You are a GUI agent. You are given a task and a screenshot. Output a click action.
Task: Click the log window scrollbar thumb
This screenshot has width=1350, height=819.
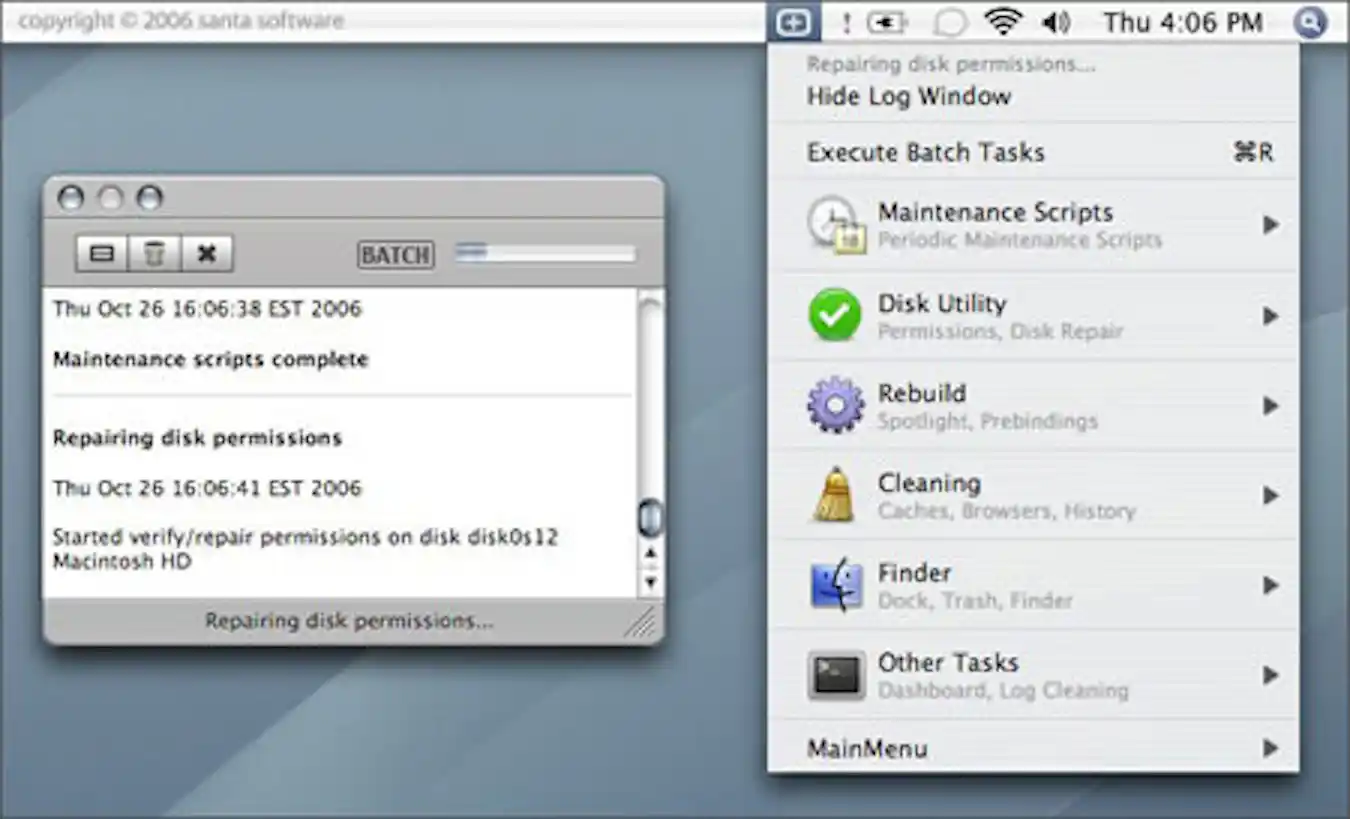point(651,515)
